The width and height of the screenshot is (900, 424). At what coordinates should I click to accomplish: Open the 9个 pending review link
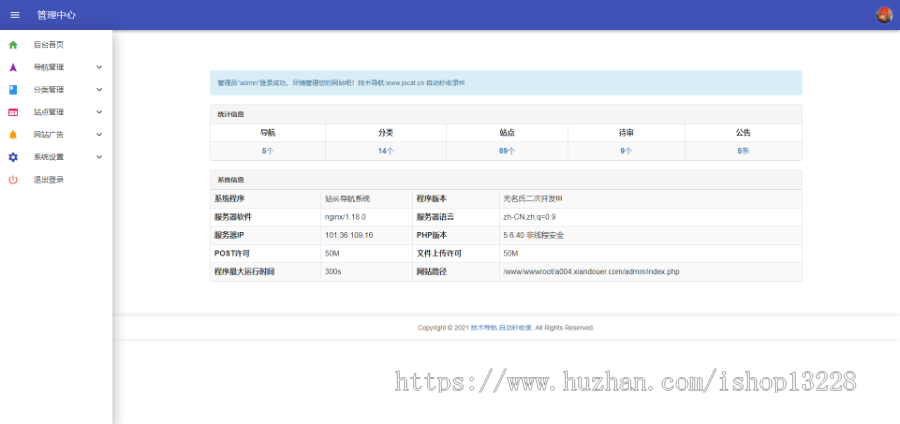pos(626,151)
